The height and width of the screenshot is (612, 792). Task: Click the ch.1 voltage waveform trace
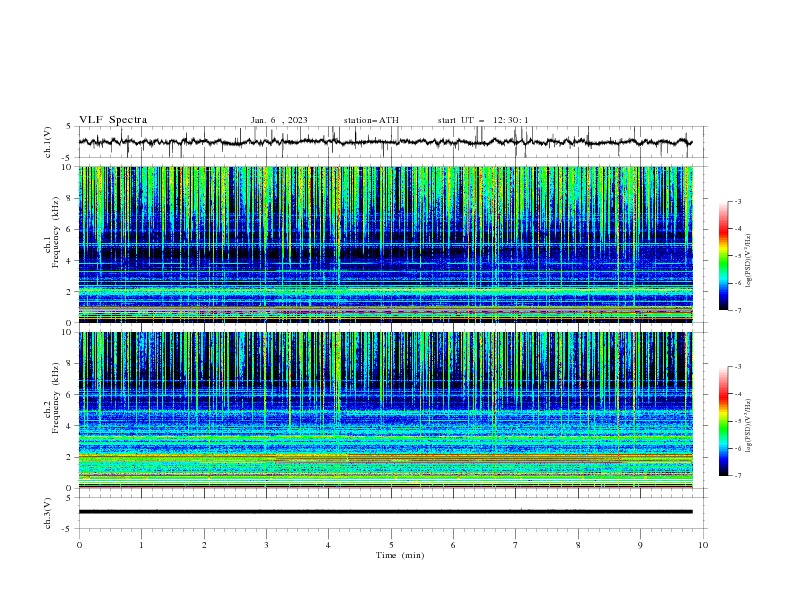(x=385, y=142)
